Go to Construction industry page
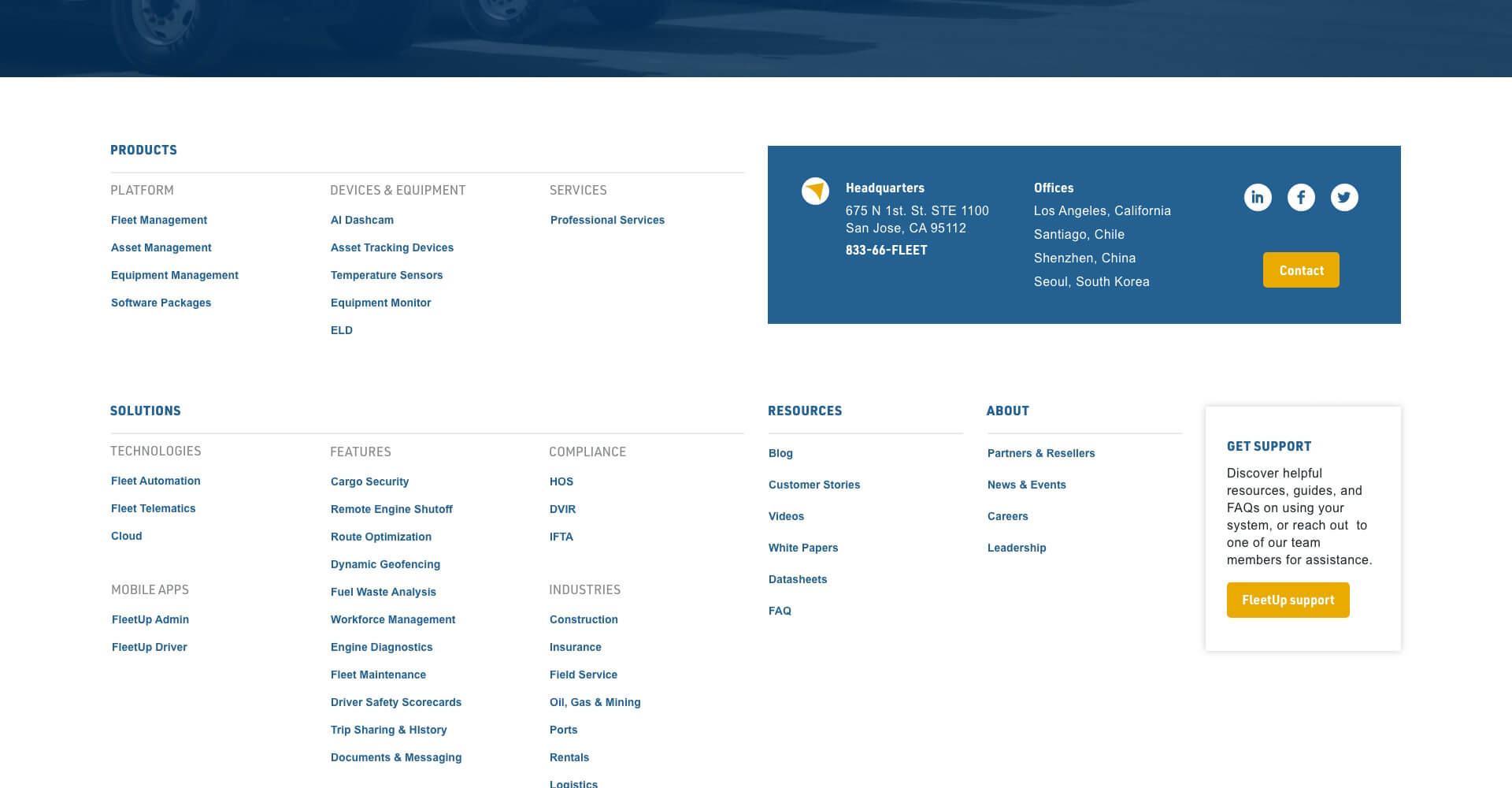 [x=584, y=619]
